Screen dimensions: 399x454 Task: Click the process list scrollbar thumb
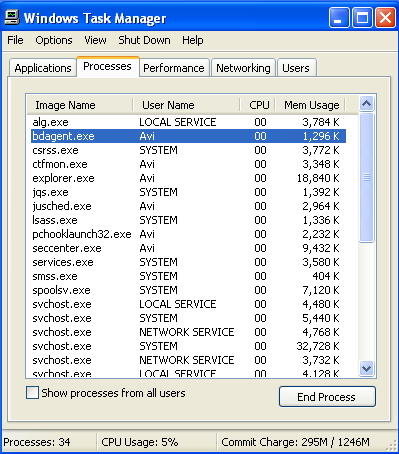pos(367,177)
